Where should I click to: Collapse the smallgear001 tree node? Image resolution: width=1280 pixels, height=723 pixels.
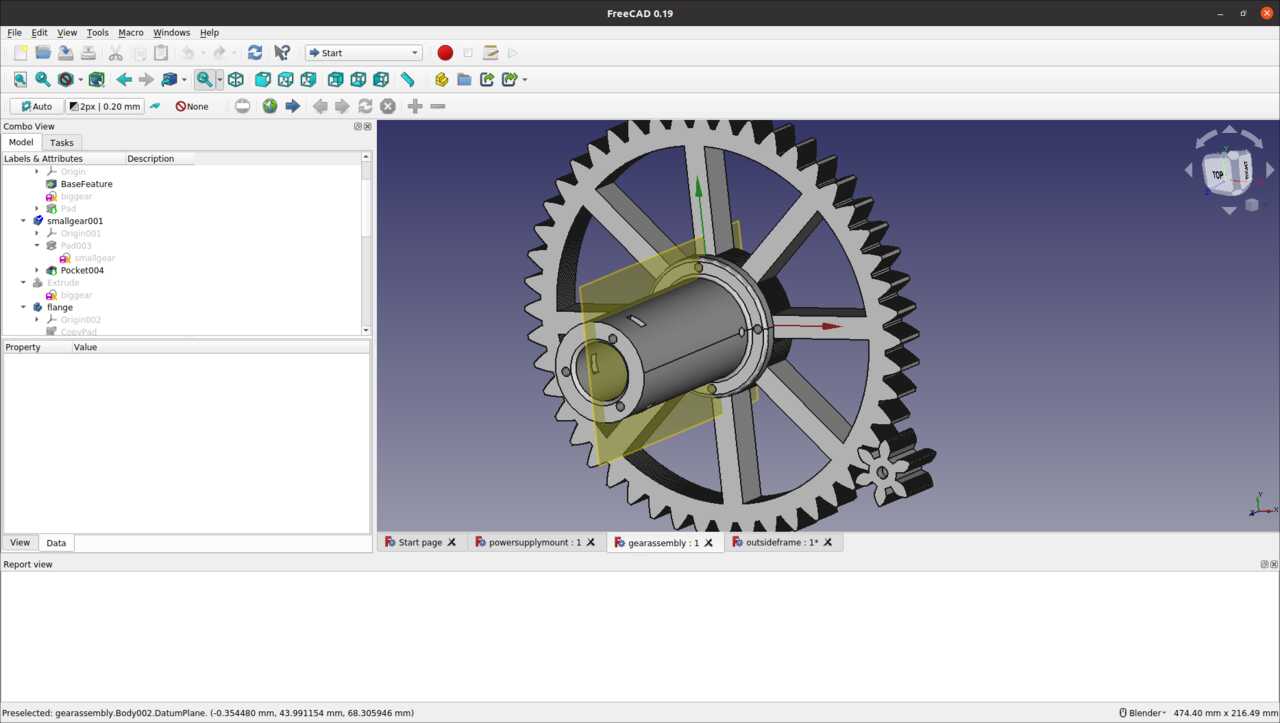tap(24, 221)
